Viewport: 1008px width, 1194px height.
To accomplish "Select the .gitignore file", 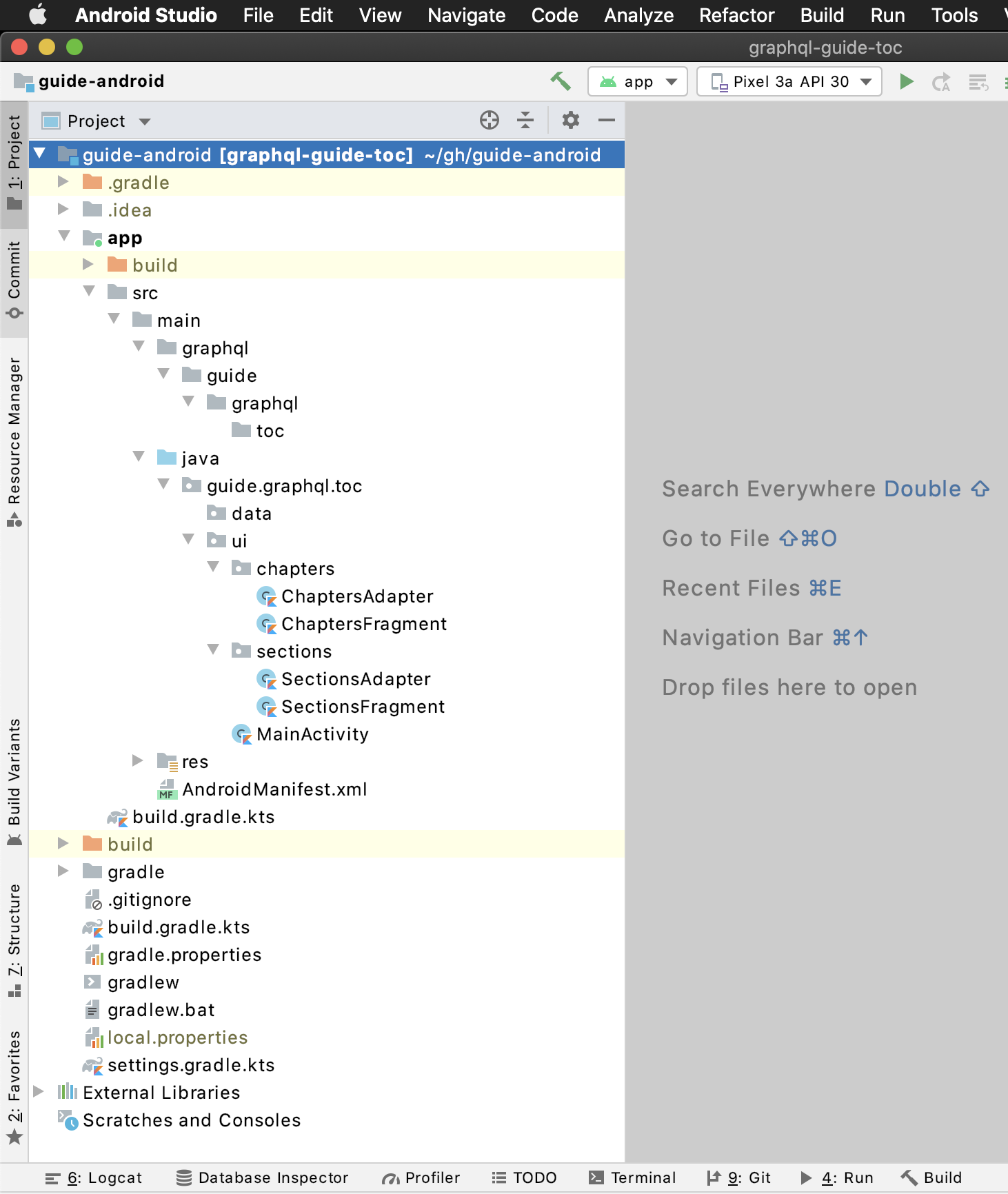I will pos(137,900).
